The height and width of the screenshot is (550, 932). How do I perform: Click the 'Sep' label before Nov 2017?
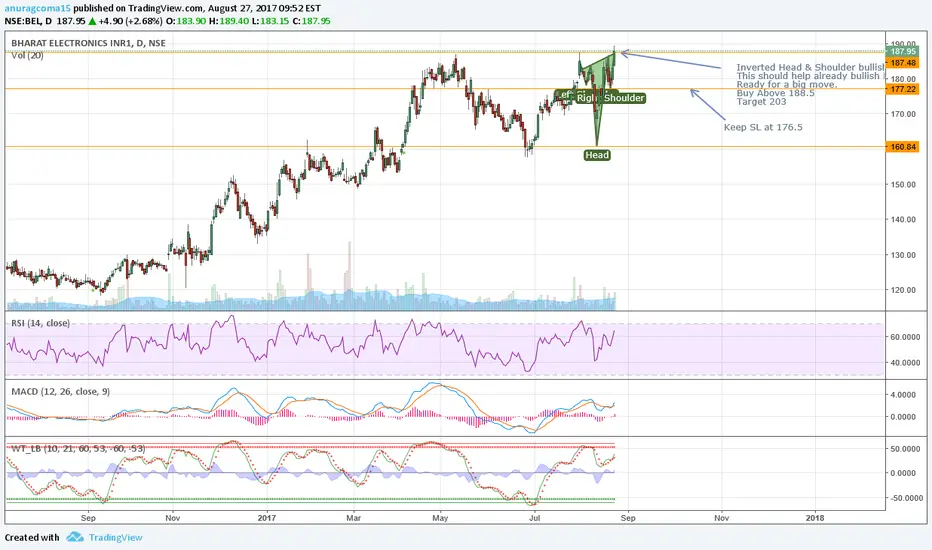628,518
